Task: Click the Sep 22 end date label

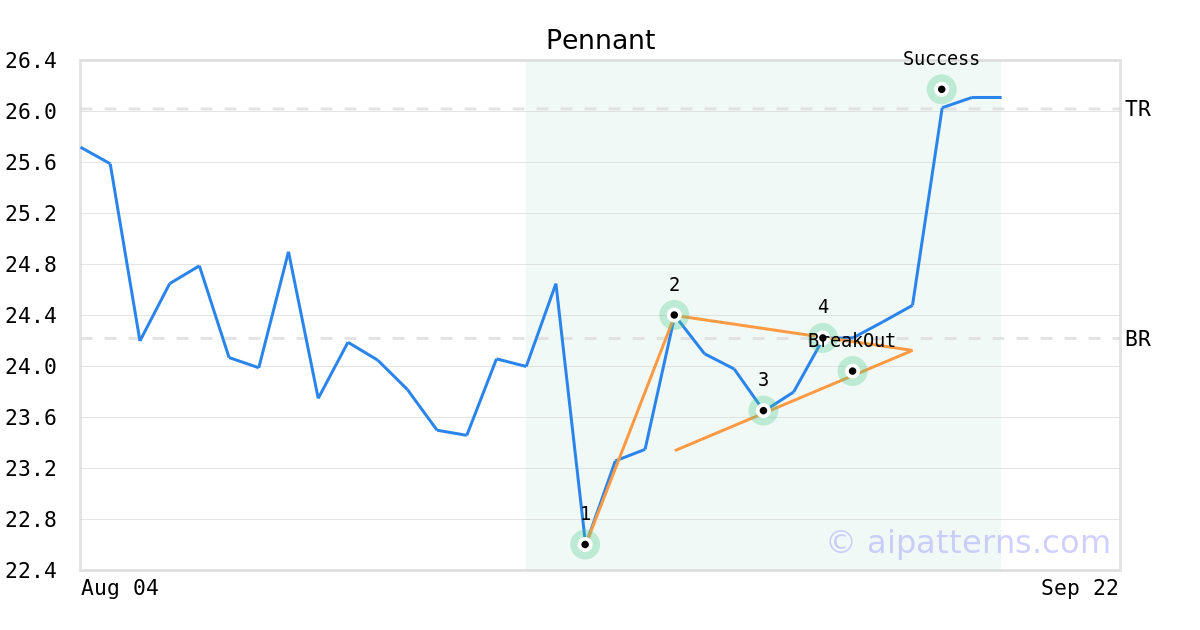Action: pyautogui.click(x=1080, y=588)
